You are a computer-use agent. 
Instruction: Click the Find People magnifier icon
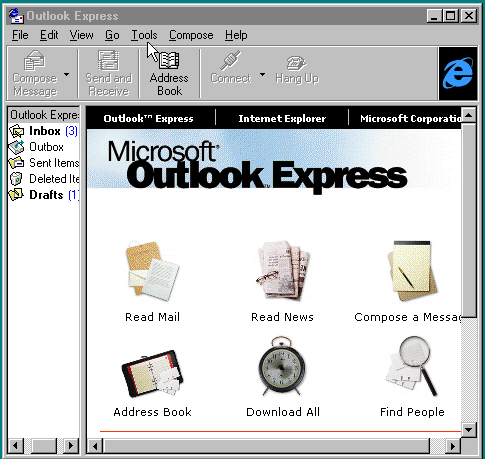coord(412,366)
